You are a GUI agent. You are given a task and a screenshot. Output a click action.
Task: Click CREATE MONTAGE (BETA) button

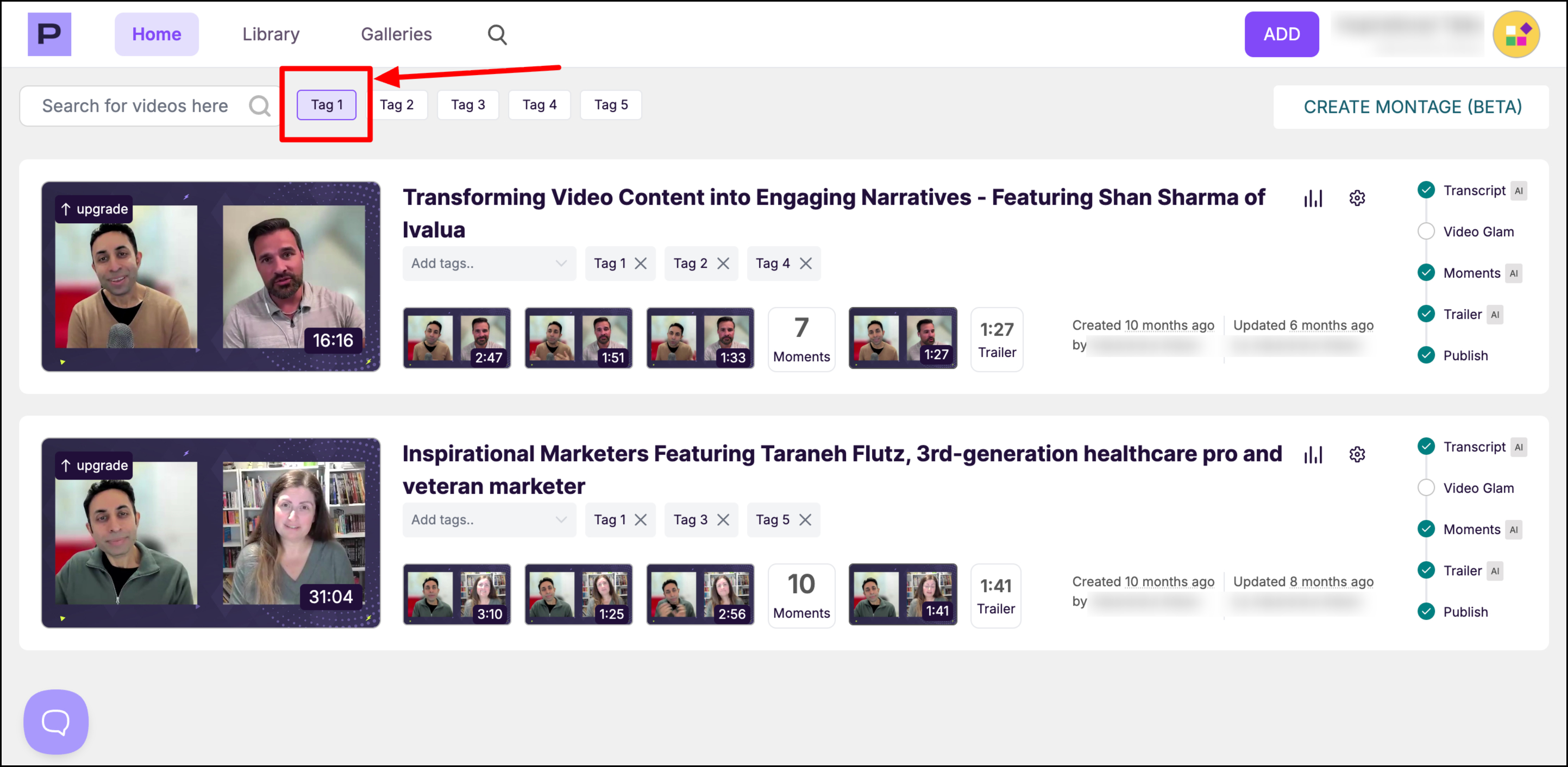pyautogui.click(x=1412, y=107)
